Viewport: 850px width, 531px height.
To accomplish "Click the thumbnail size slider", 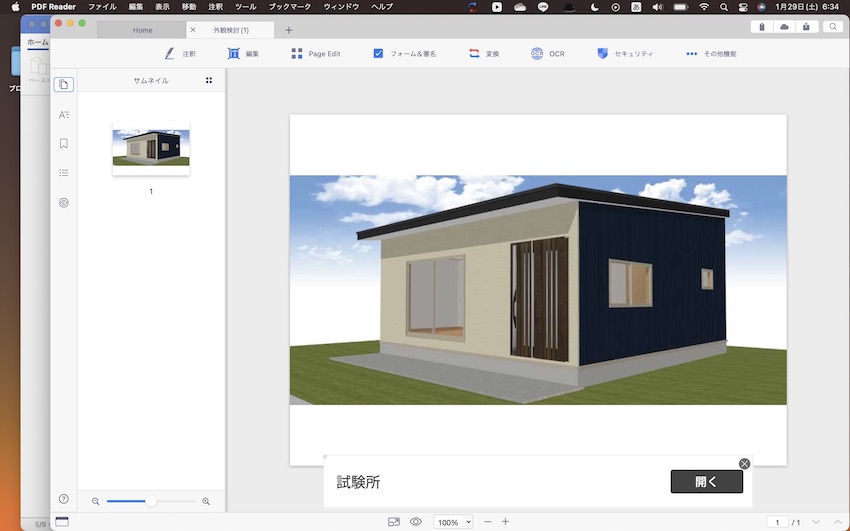I will (x=151, y=501).
